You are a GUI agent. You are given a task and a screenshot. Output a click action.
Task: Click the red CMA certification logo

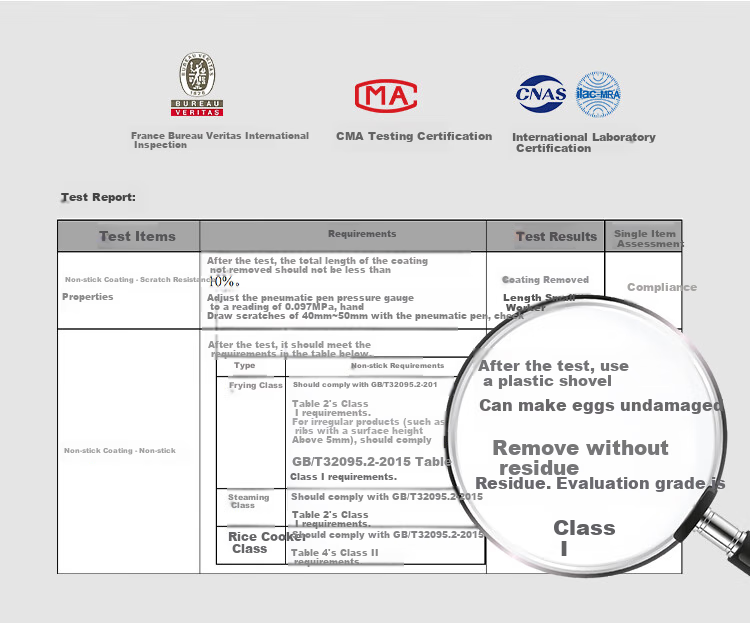pyautogui.click(x=386, y=95)
